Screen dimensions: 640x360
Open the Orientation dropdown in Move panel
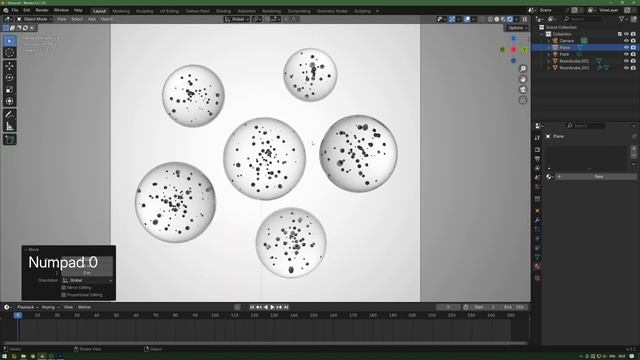[87, 280]
